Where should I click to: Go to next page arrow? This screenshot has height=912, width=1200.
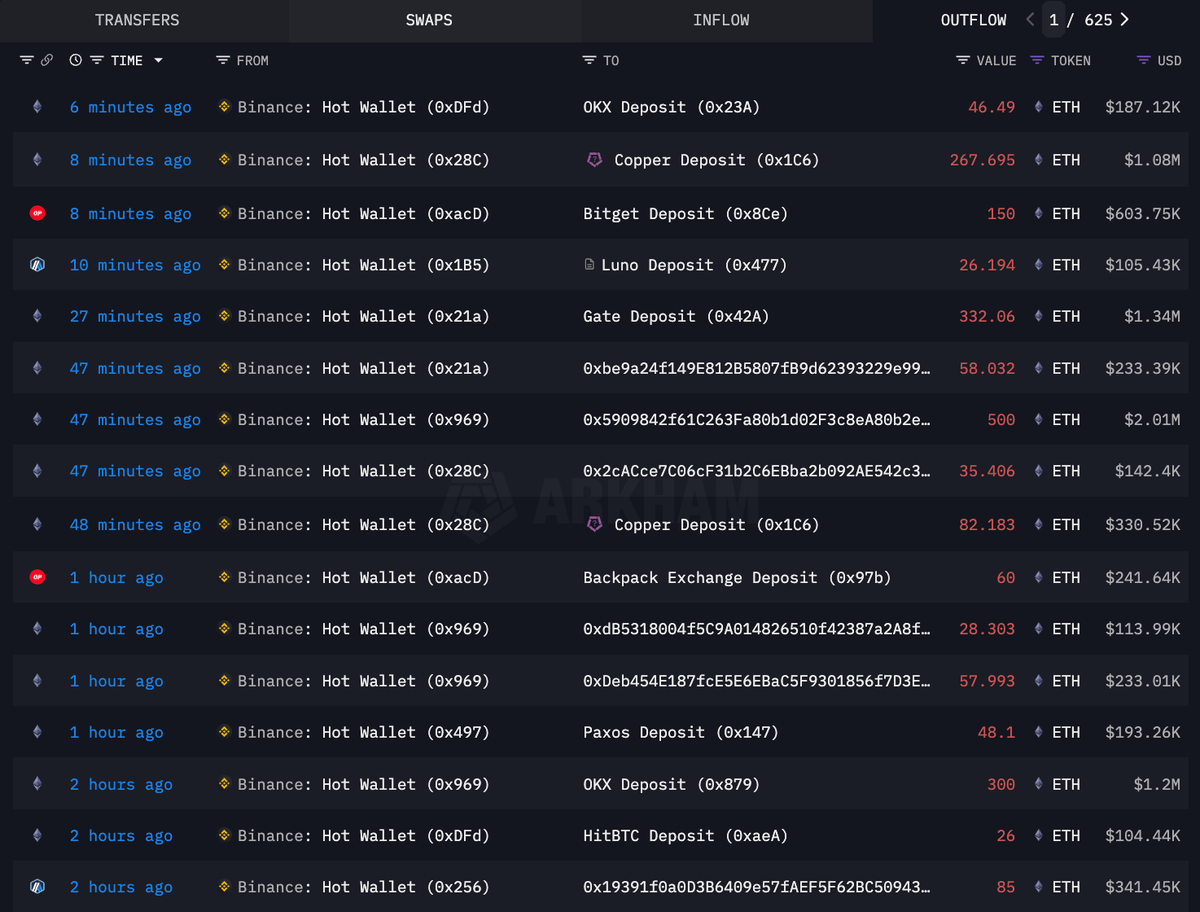1125,20
